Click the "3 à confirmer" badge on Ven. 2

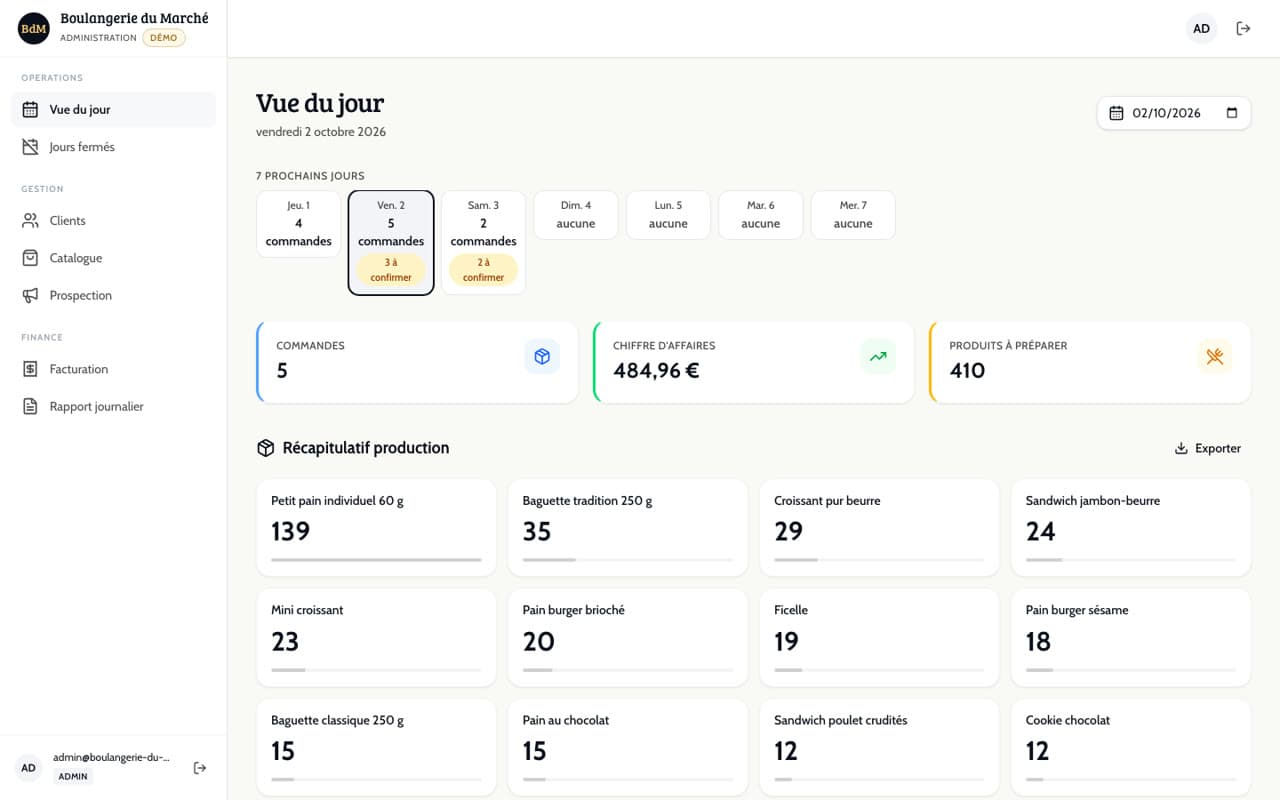click(x=391, y=270)
